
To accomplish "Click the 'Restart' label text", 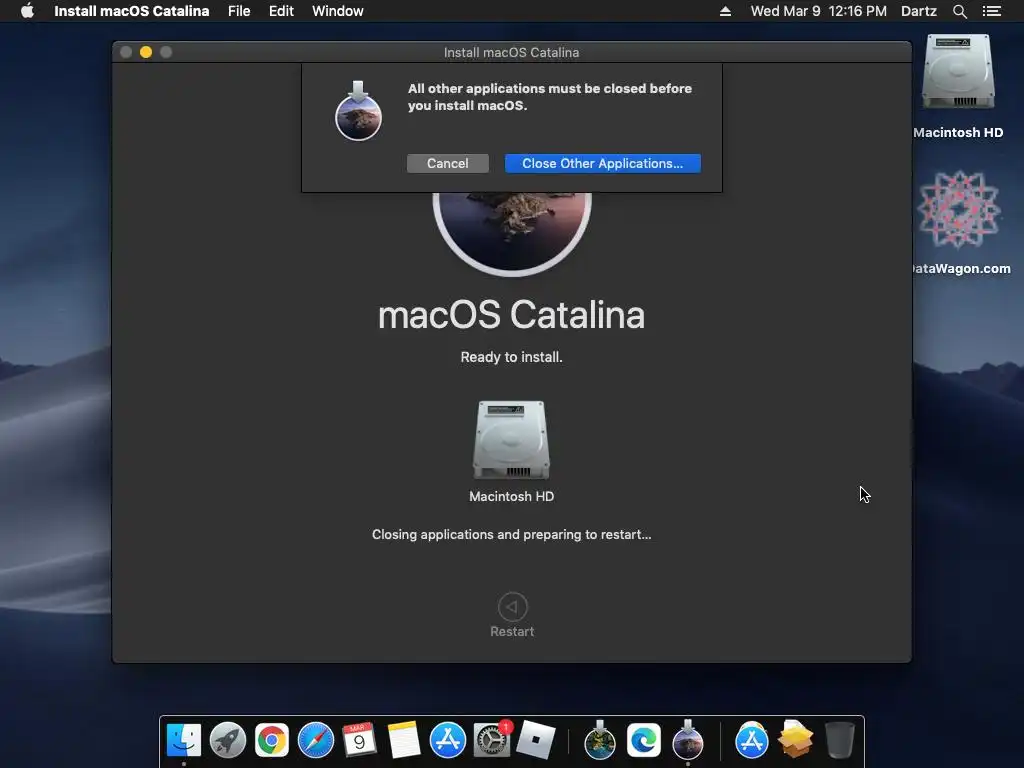I will 512,632.
